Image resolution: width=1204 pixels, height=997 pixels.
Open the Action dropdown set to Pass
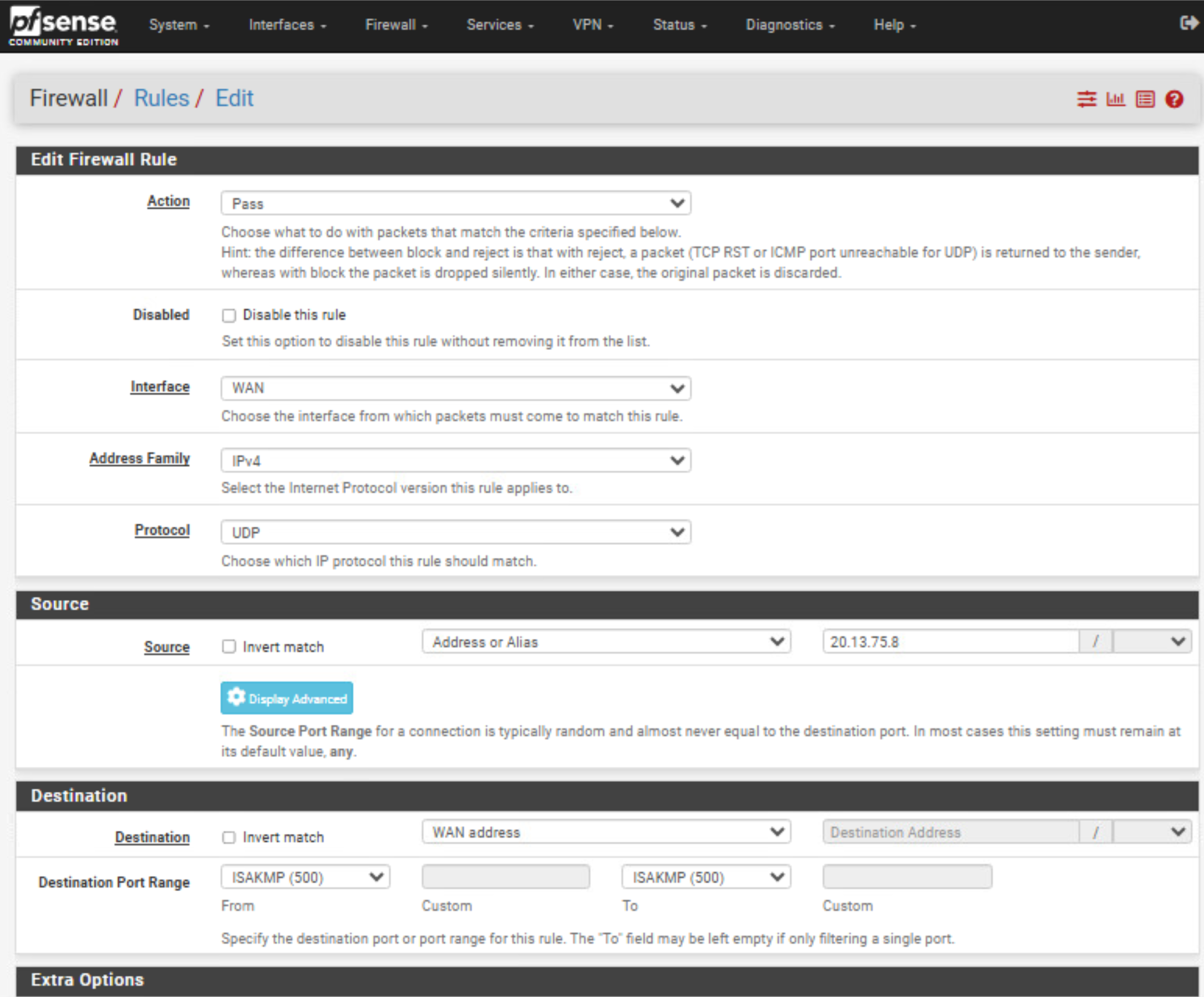click(x=455, y=204)
